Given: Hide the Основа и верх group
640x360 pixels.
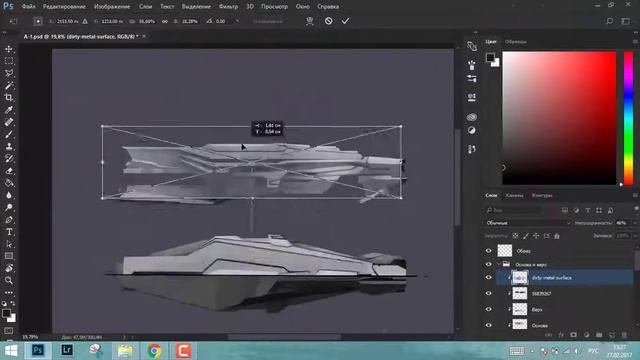Looking at the screenshot, I should tap(489, 264).
